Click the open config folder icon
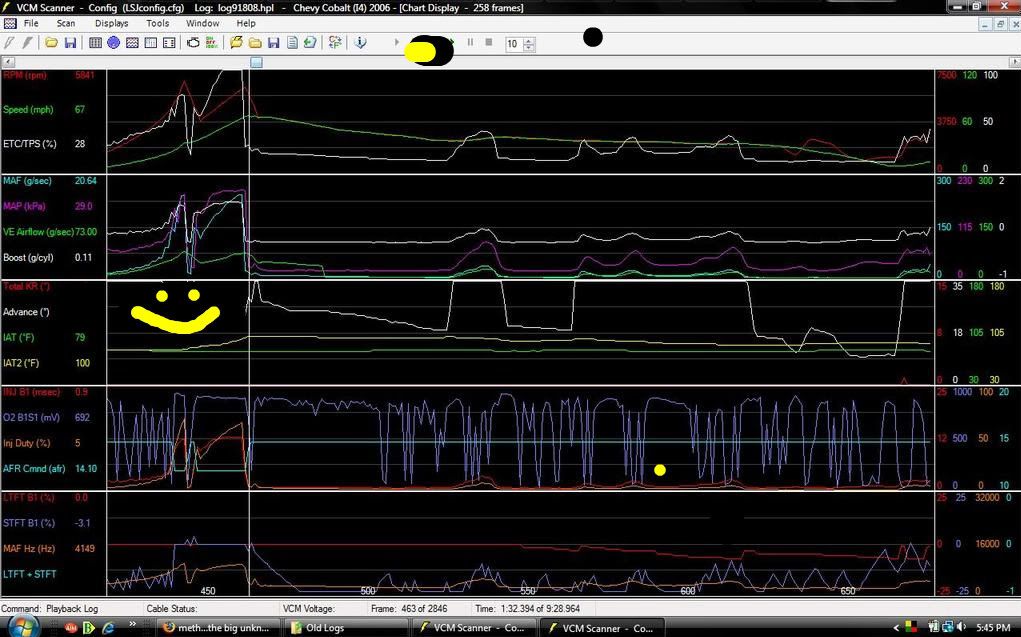This screenshot has height=637, width=1021. point(51,43)
